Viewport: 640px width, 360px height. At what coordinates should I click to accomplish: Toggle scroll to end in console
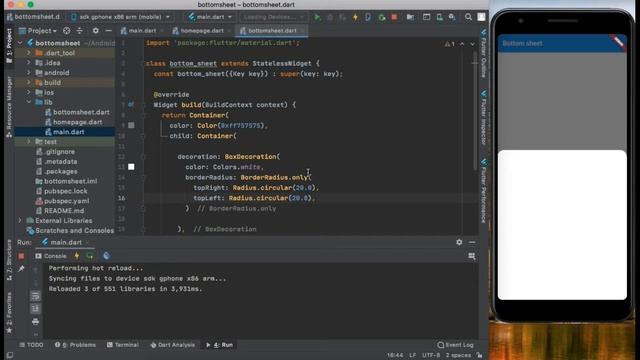[x=36, y=309]
